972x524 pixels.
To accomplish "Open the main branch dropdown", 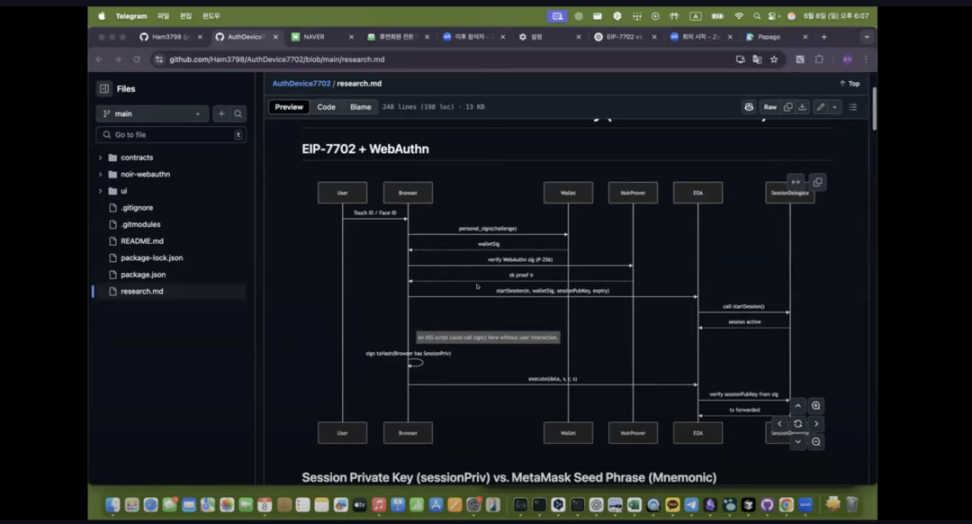I will (152, 113).
